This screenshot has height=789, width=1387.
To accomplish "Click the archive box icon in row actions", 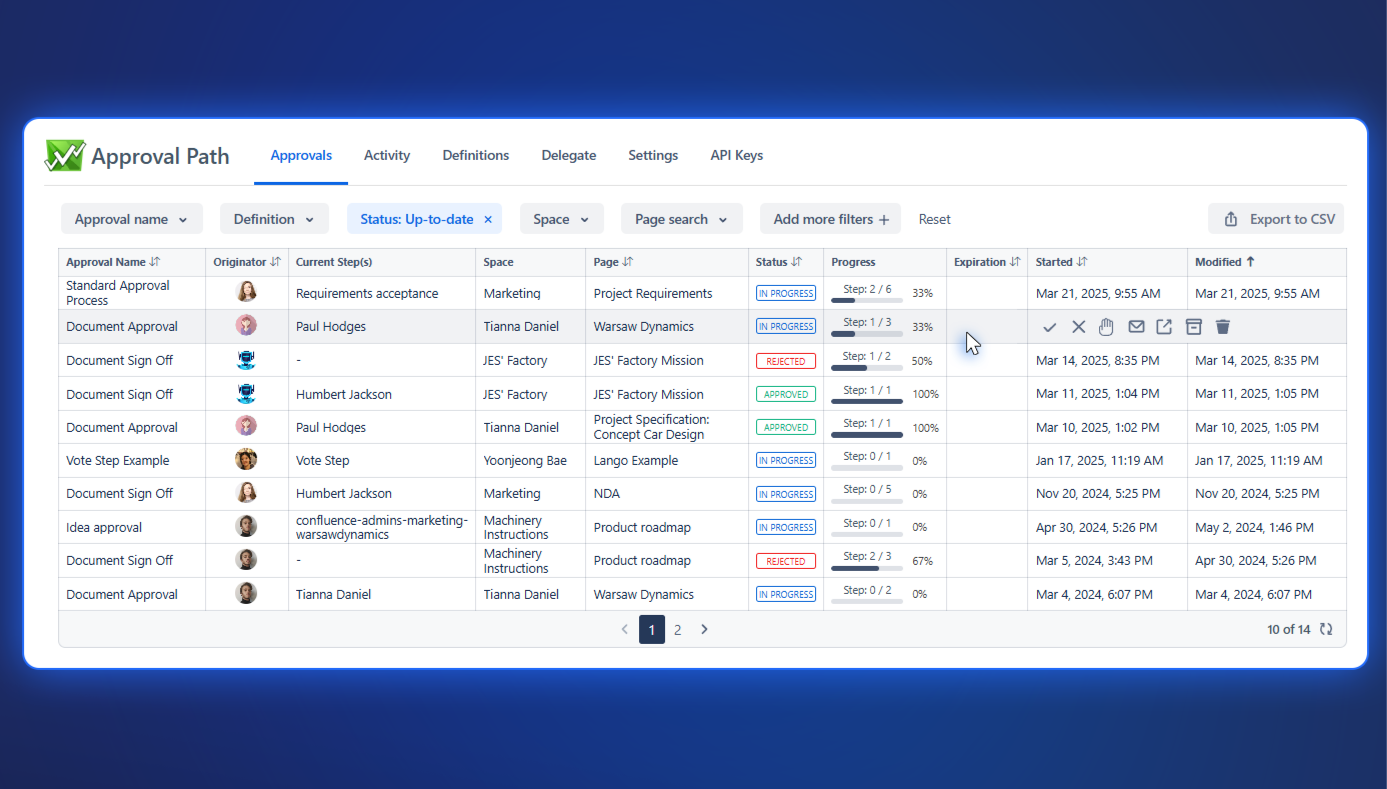I will point(1193,327).
